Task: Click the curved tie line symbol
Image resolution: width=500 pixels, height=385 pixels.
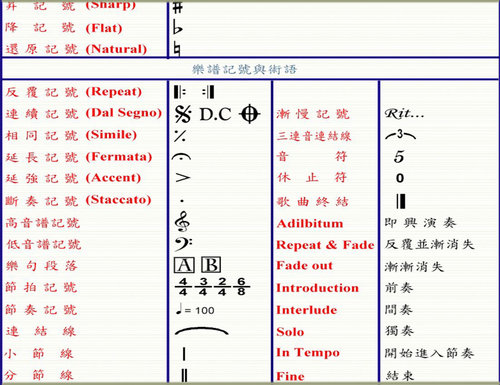Action: [201, 331]
